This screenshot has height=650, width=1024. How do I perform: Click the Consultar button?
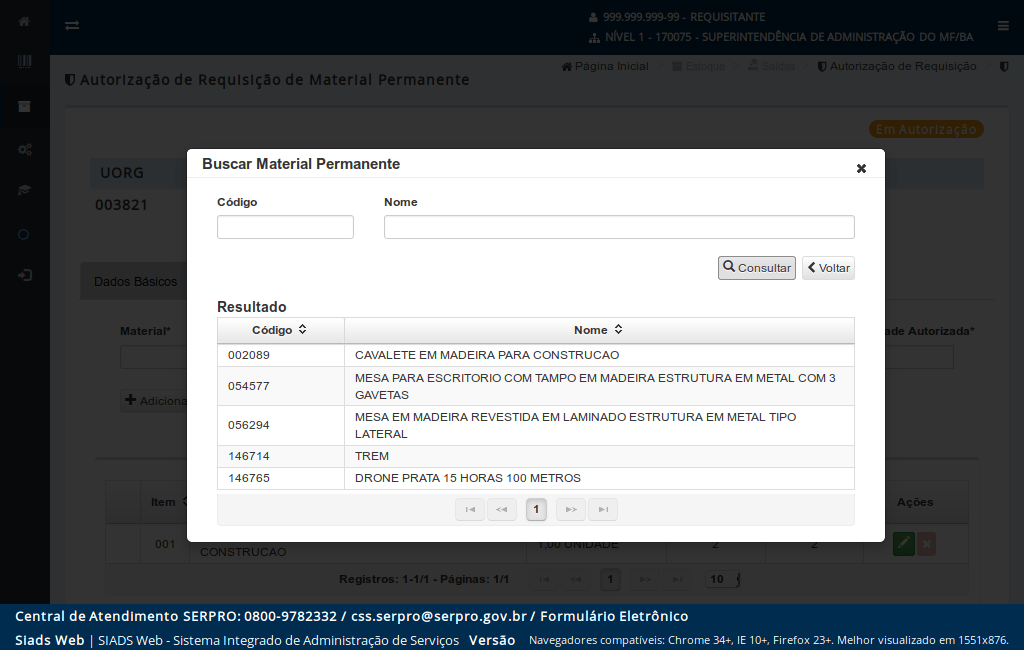757,268
